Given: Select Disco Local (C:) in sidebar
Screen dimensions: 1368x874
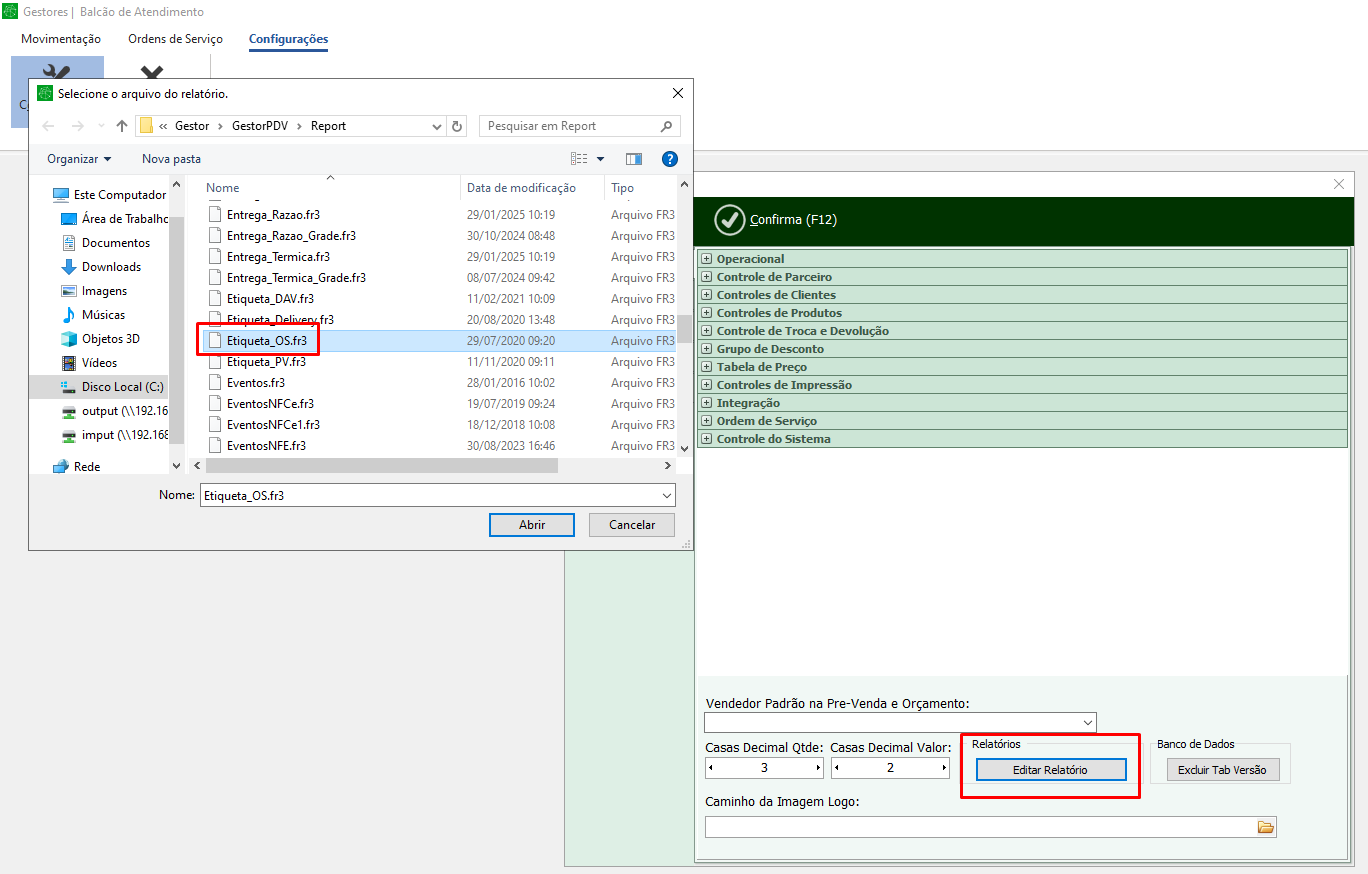Looking at the screenshot, I should (122, 387).
